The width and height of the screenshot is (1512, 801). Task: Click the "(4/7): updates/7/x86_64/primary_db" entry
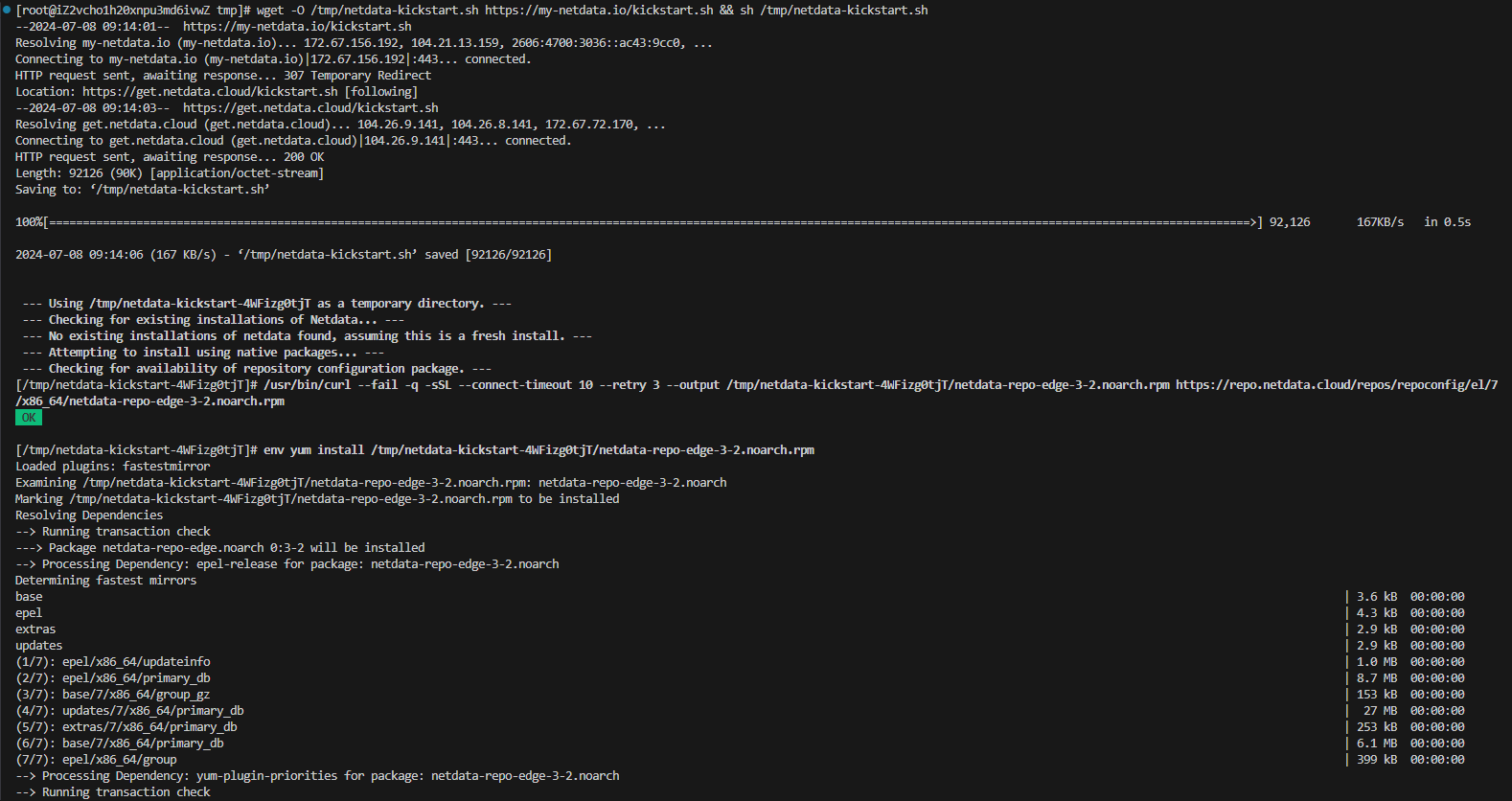click(x=129, y=711)
